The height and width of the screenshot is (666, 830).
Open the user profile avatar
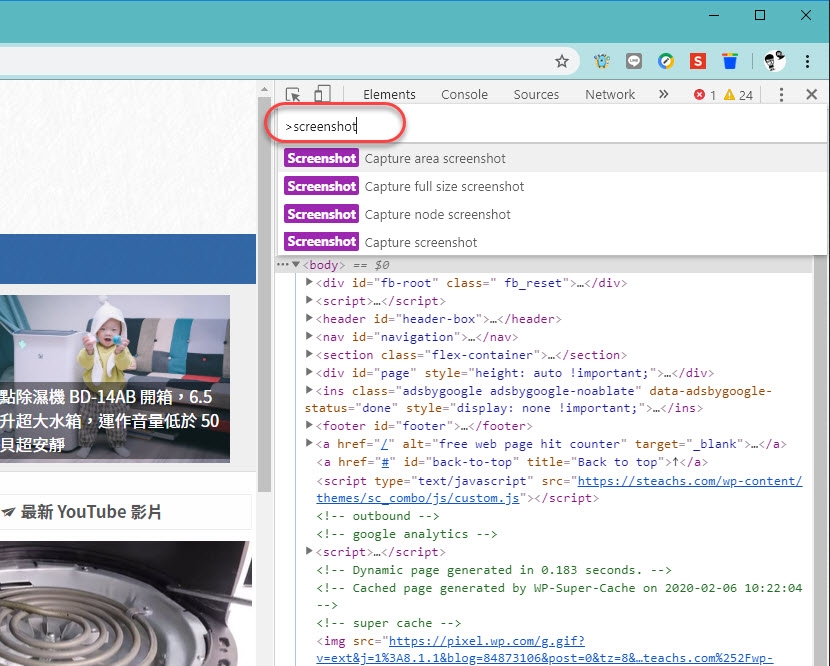775,61
